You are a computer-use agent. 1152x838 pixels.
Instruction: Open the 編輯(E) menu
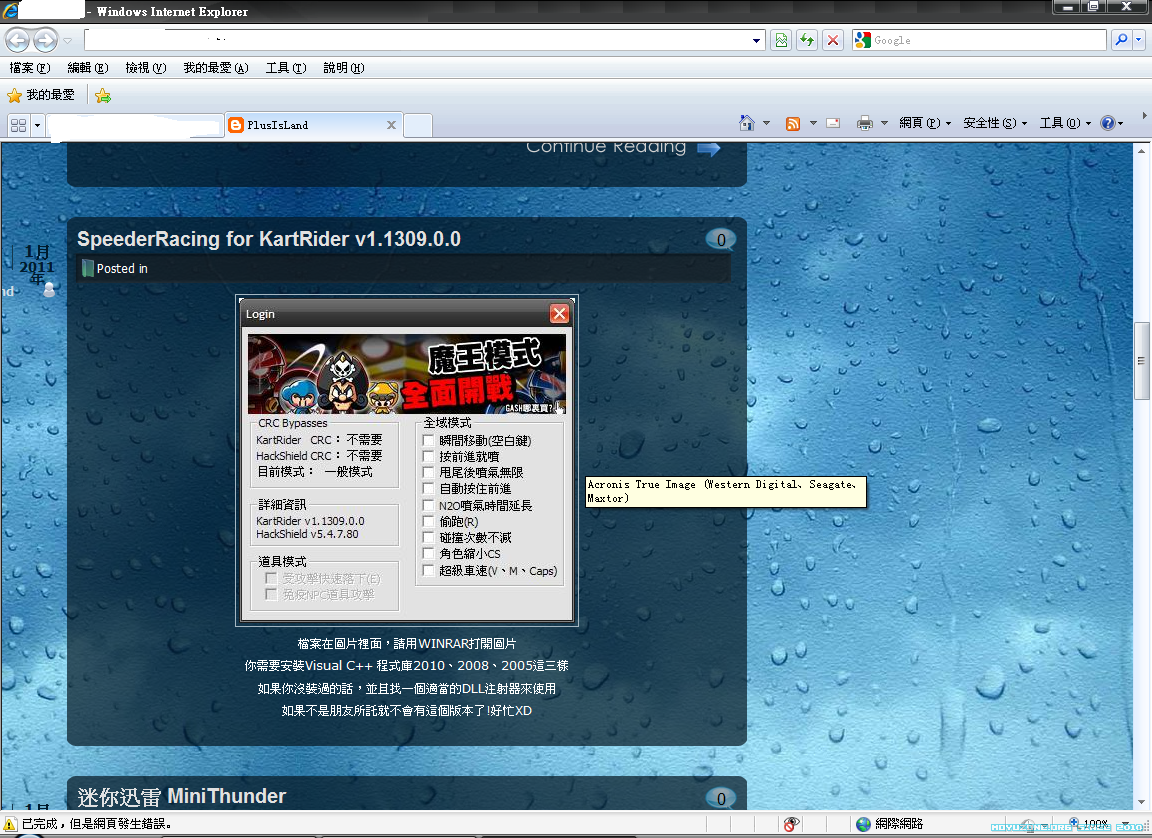pos(87,68)
